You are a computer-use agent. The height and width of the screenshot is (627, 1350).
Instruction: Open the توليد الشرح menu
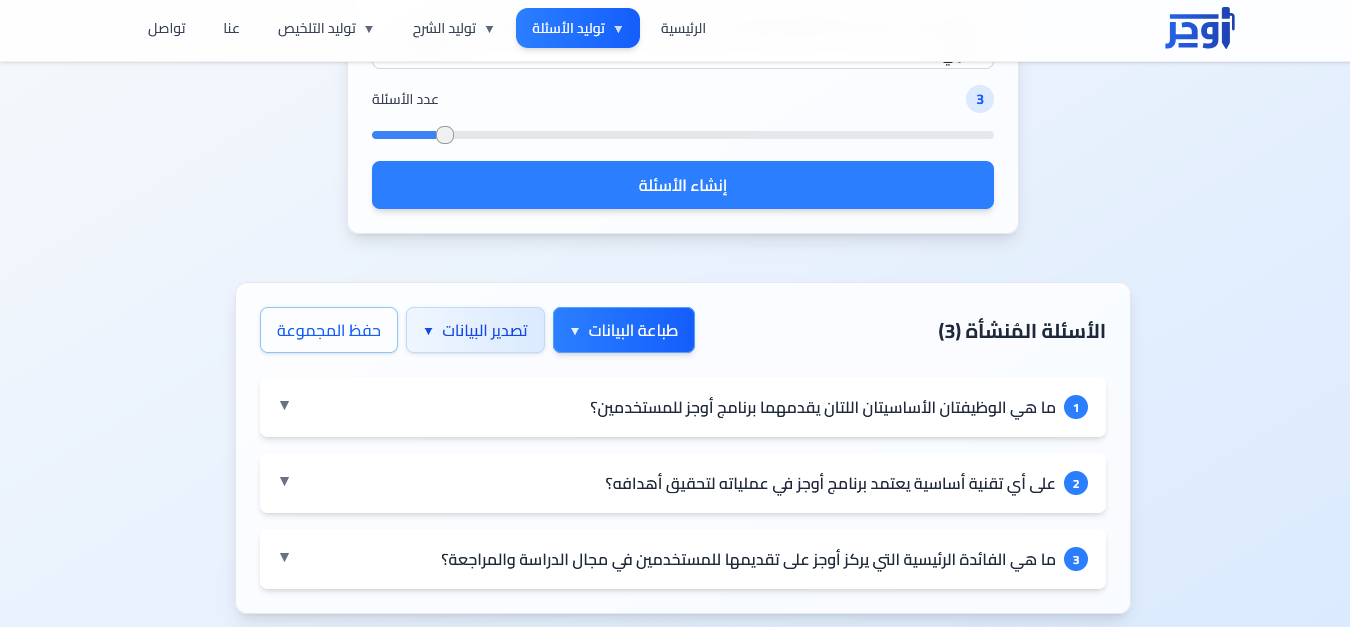(x=454, y=28)
